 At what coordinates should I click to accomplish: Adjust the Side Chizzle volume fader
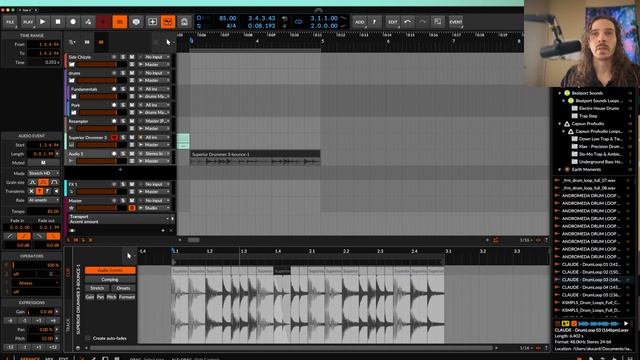pyautogui.click(x=101, y=64)
